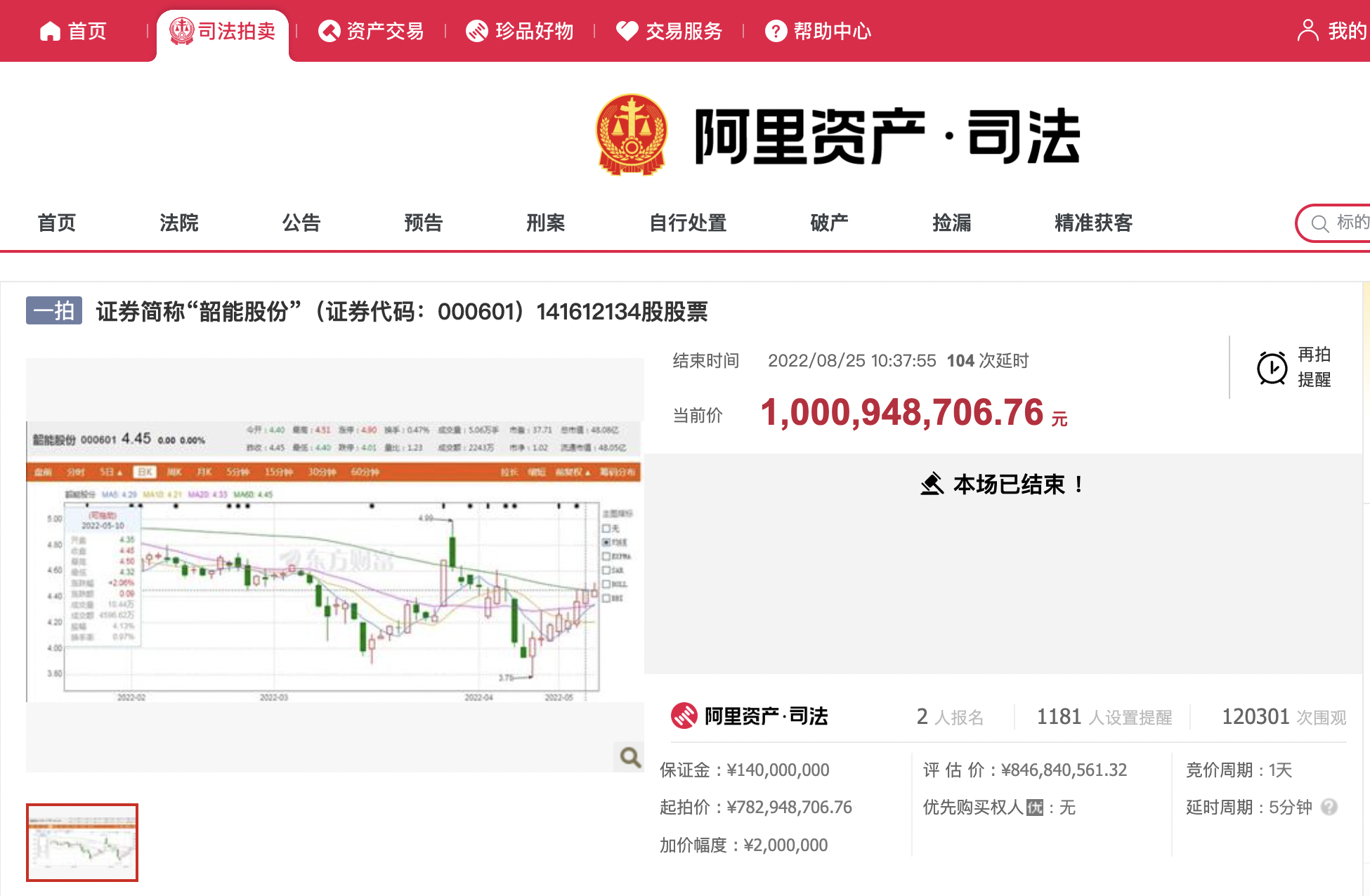This screenshot has height=896, width=1370.
Task: Go to 首页 in section menu
Action: [x=57, y=223]
